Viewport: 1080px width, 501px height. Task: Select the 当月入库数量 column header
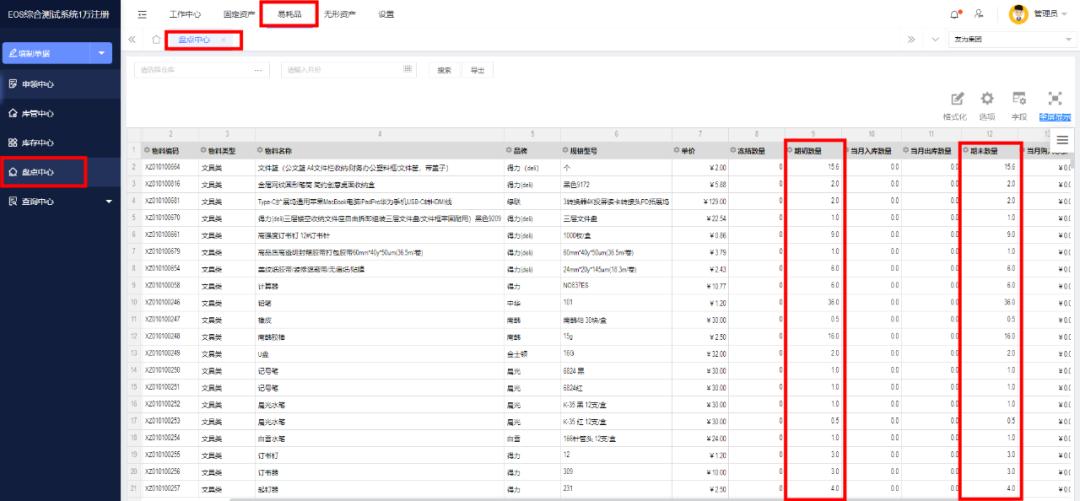871,150
